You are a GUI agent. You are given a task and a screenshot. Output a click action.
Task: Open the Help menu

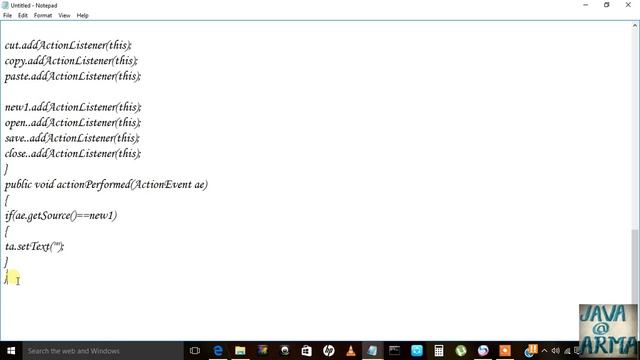pyautogui.click(x=82, y=16)
